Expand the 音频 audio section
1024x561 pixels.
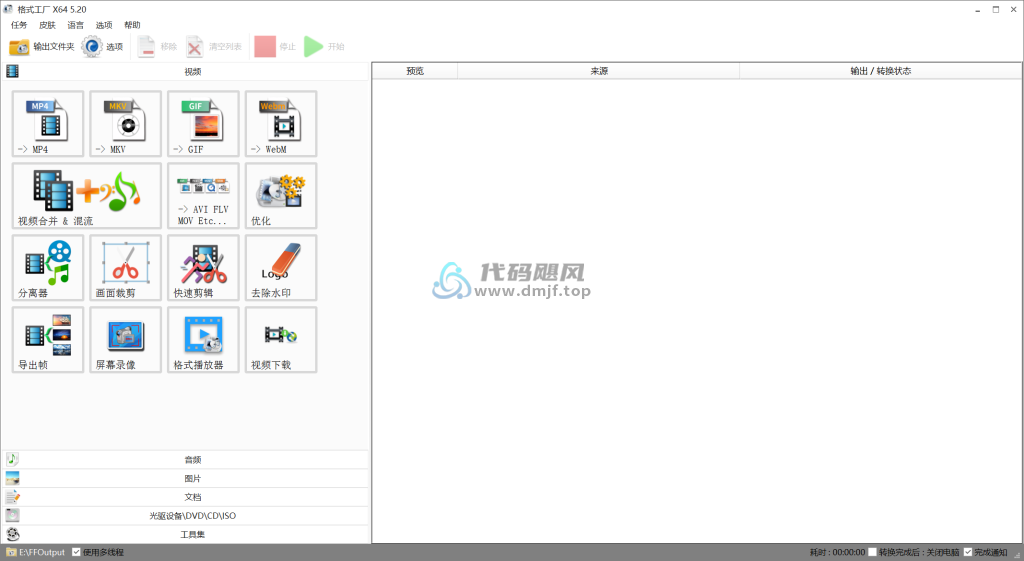click(185, 460)
